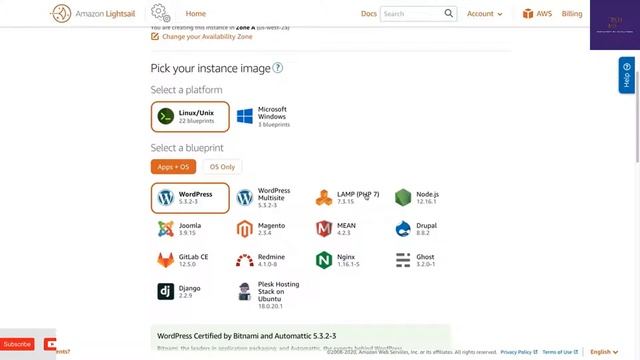
Task: Open the Billing link
Action: click(x=571, y=13)
